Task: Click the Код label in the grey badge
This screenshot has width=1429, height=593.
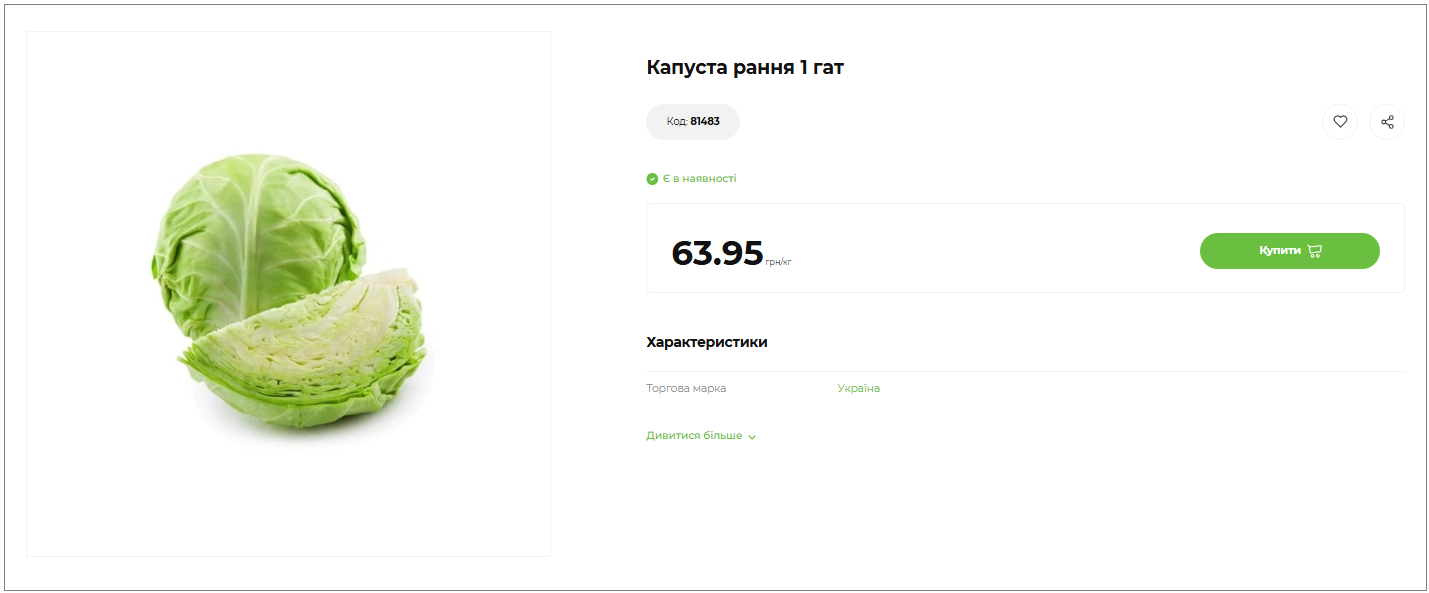Action: tap(677, 122)
